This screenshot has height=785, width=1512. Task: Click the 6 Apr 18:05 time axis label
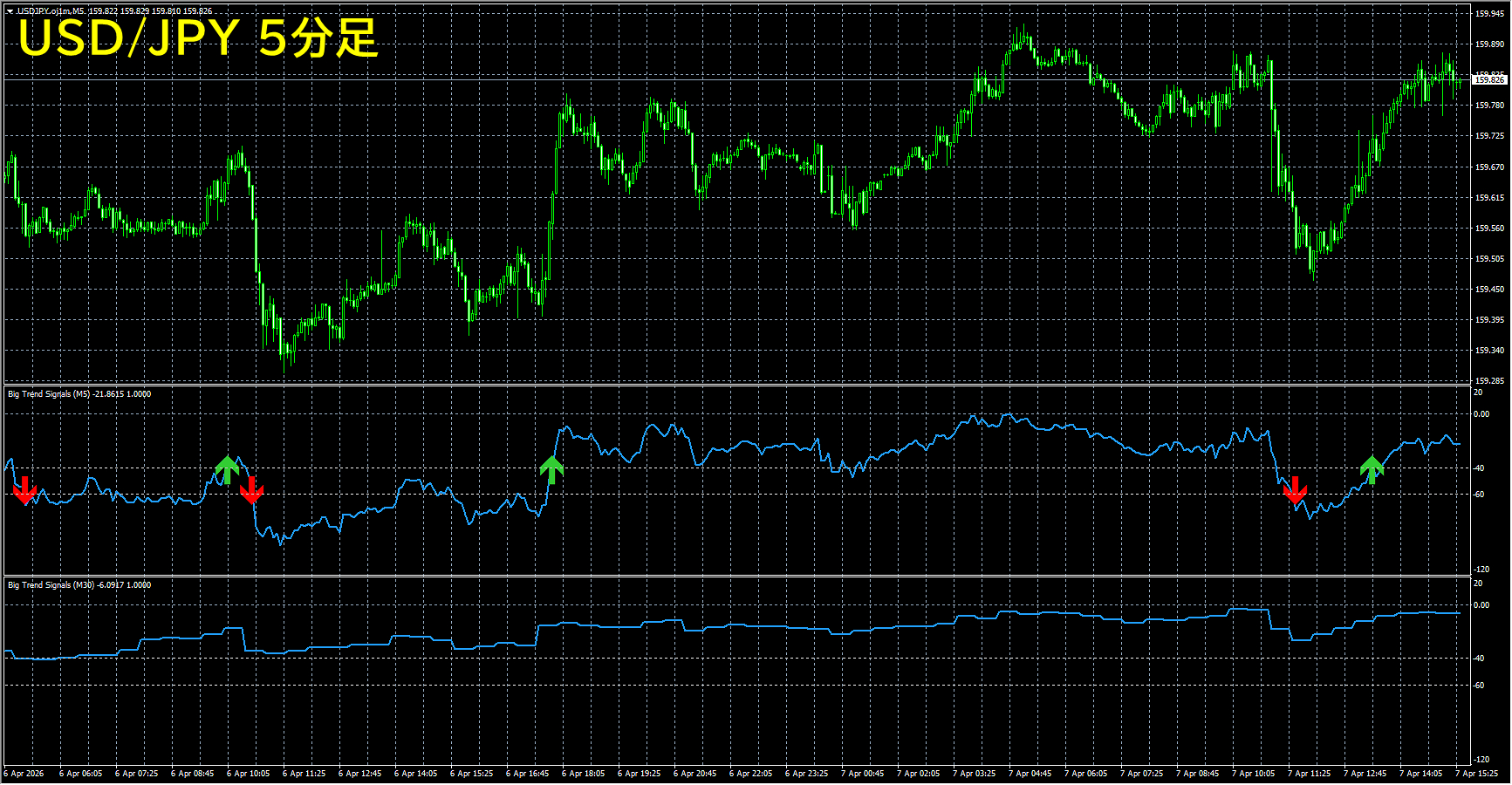(583, 774)
